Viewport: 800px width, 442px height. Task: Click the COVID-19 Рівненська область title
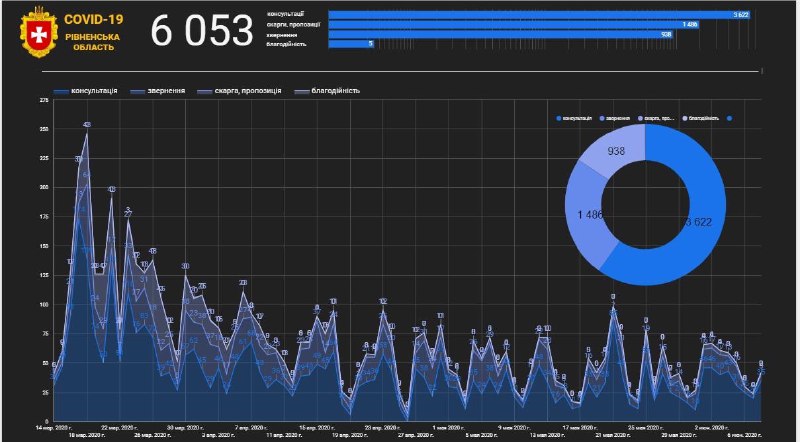click(x=95, y=32)
